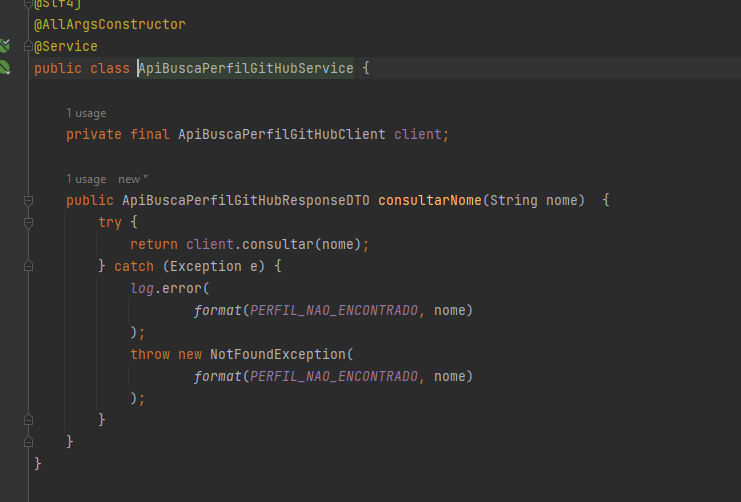
Task: Click the 'catch' keyword
Action: (x=134, y=266)
